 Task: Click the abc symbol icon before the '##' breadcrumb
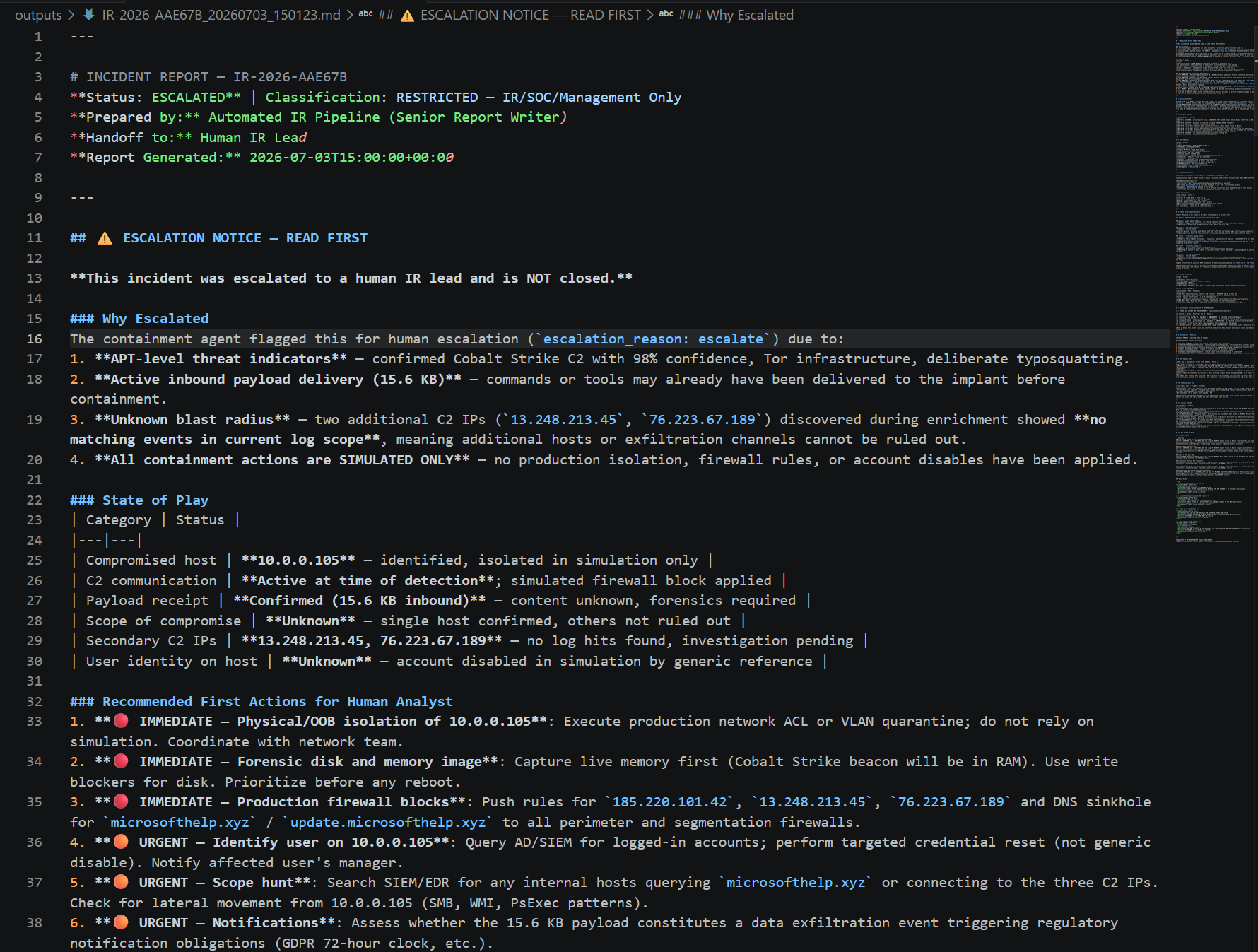tap(366, 13)
